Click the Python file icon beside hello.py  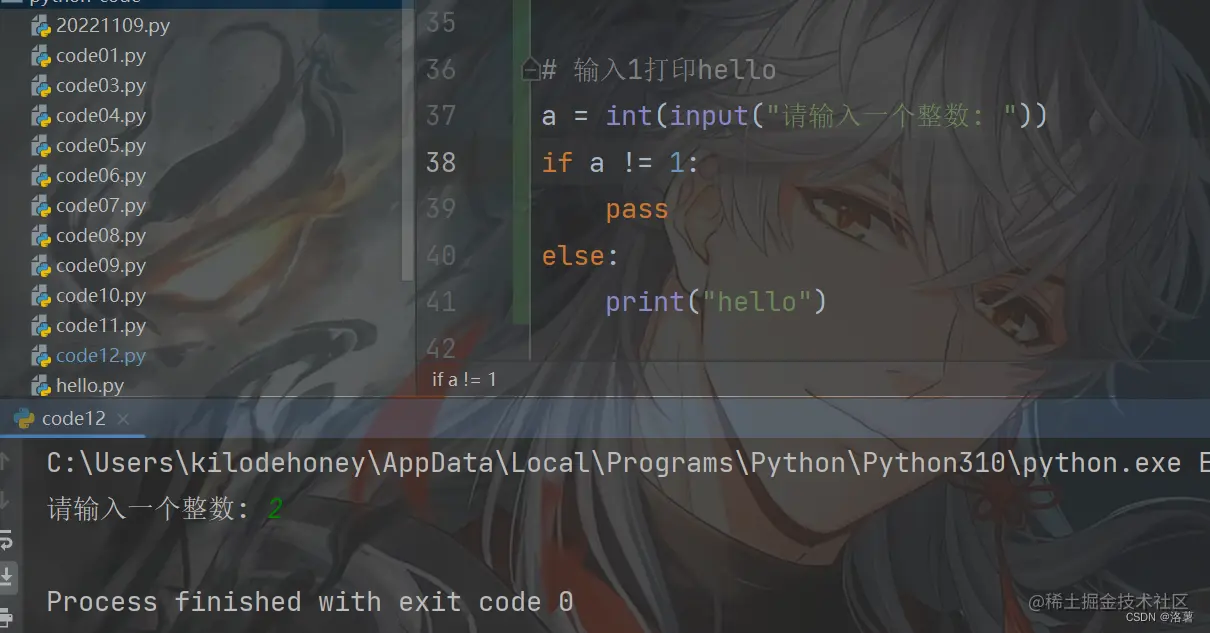coord(41,385)
